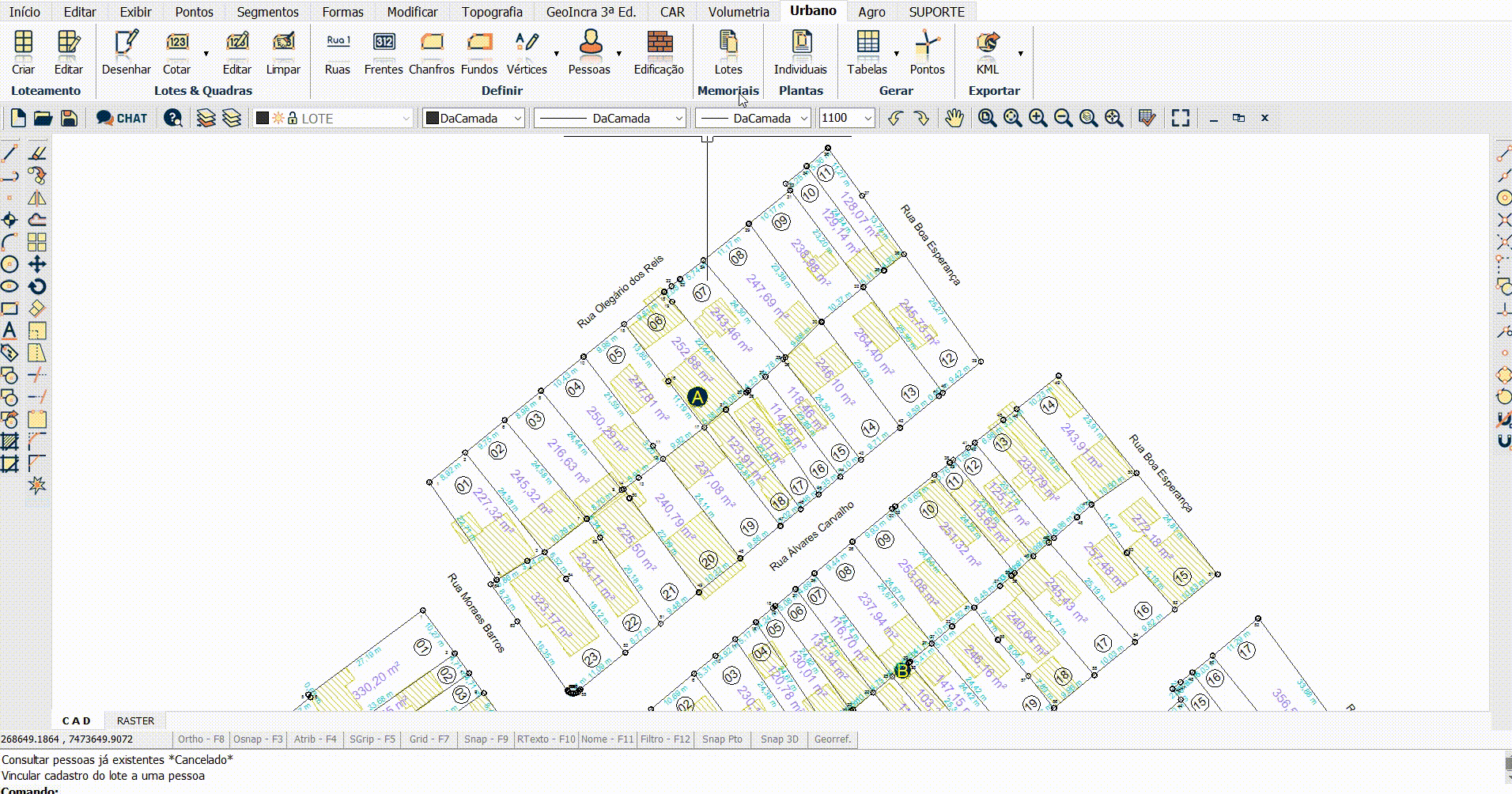Open the Topografia ribbon tab
This screenshot has height=794, width=1512.
pyautogui.click(x=492, y=12)
